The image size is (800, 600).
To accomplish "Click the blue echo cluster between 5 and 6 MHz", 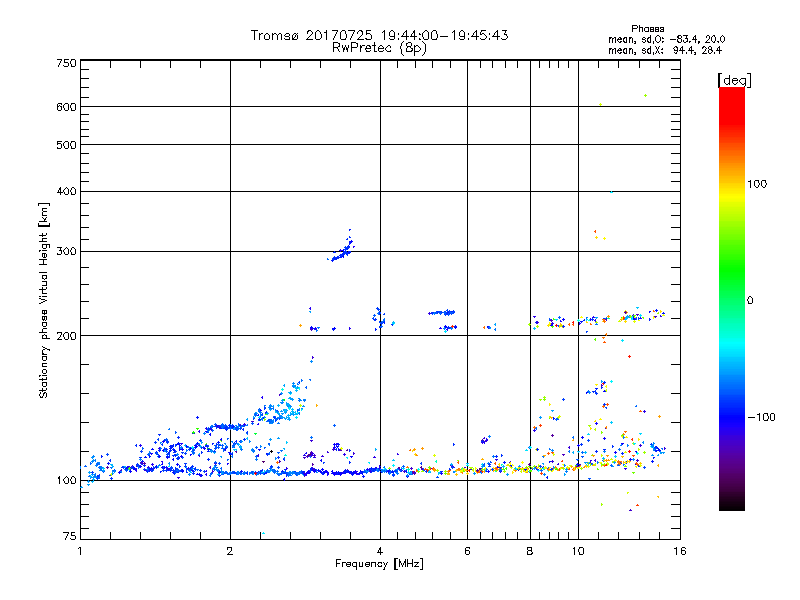I will tap(442, 312).
